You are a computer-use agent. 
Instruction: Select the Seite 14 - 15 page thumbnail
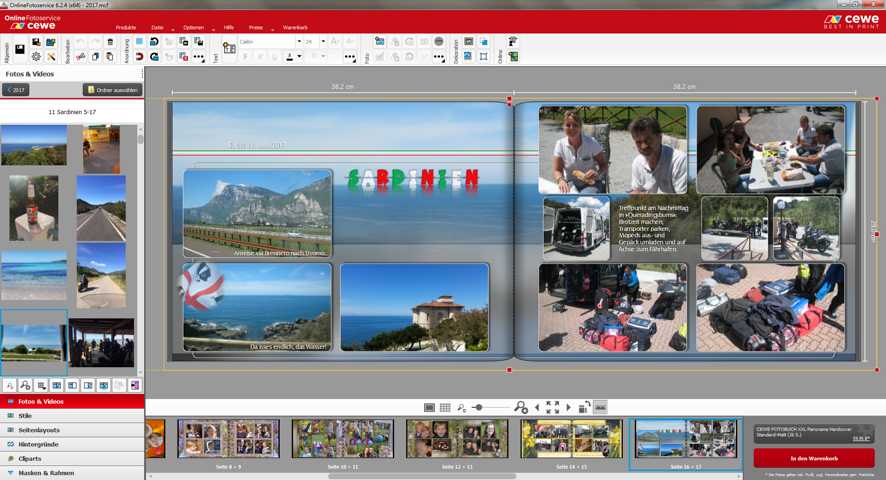point(571,439)
